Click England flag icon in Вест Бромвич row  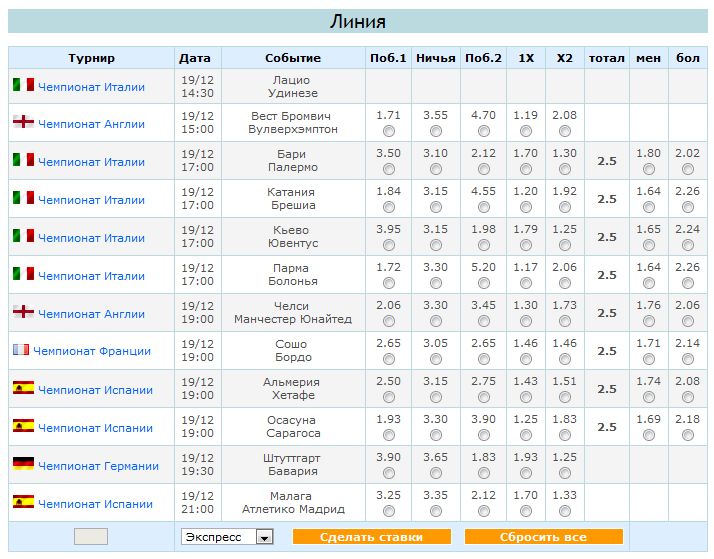pyautogui.click(x=23, y=122)
